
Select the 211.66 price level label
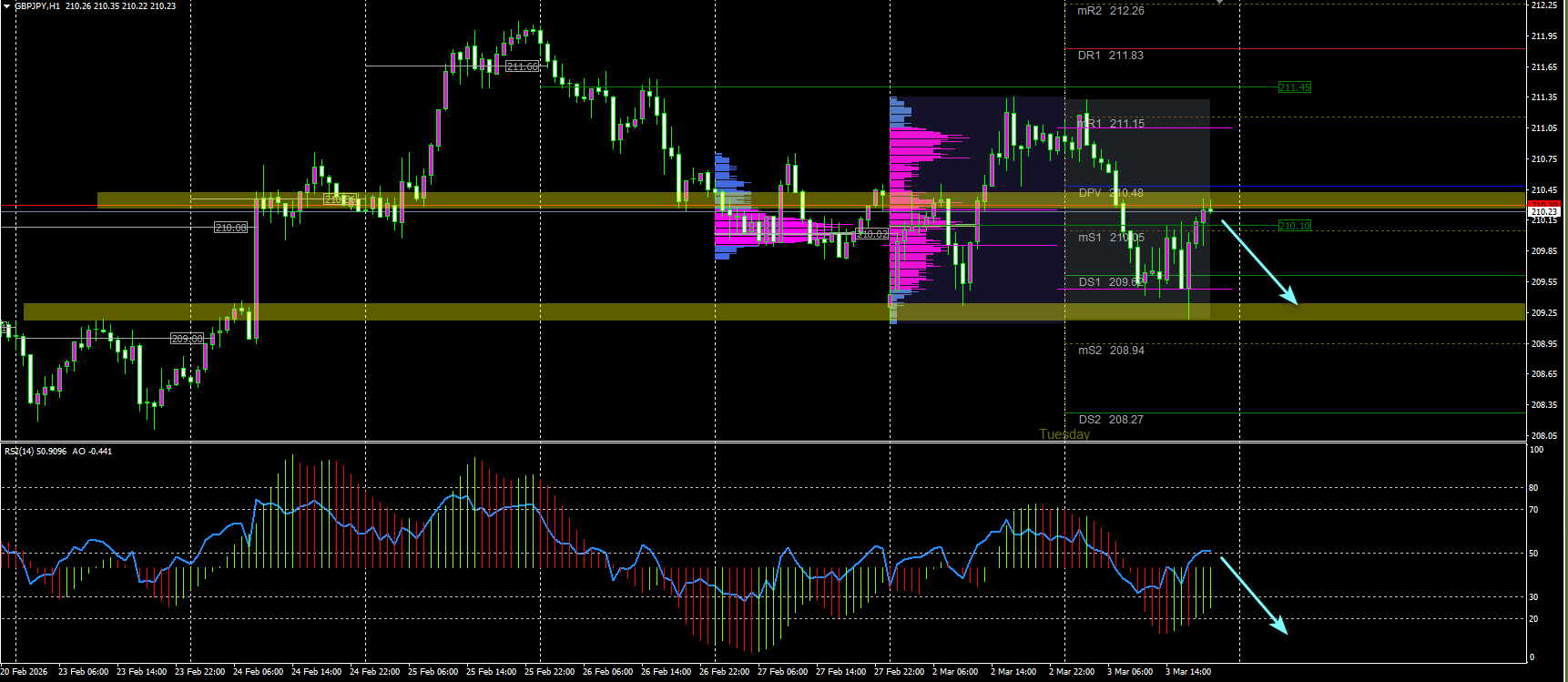tap(523, 66)
